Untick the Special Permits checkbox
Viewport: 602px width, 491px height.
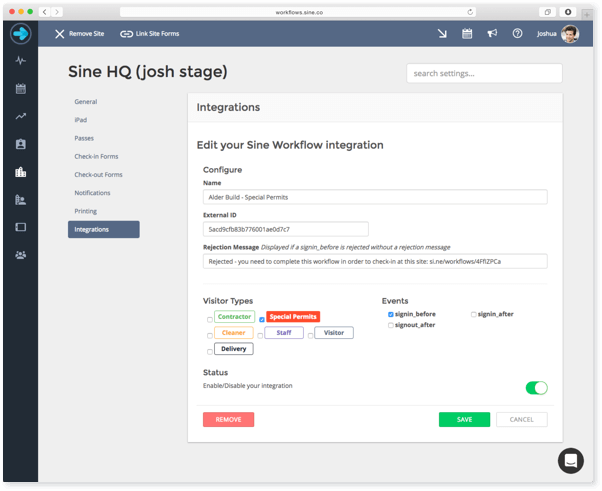click(x=262, y=319)
